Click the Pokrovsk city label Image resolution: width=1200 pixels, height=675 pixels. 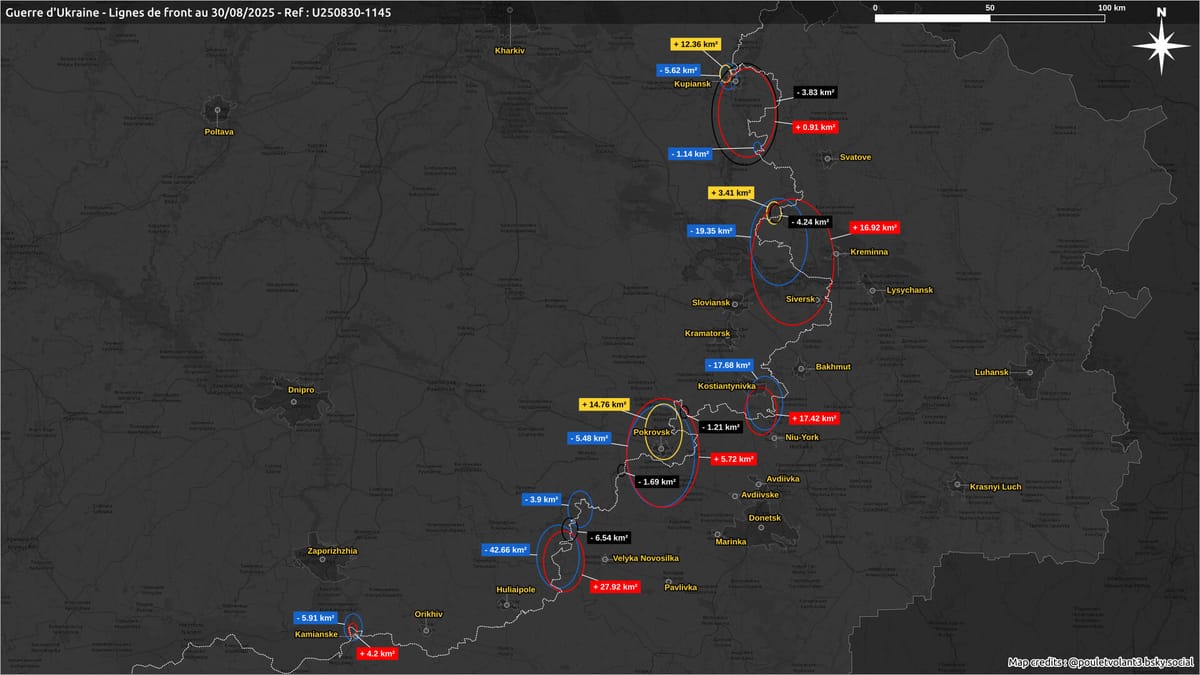[651, 432]
